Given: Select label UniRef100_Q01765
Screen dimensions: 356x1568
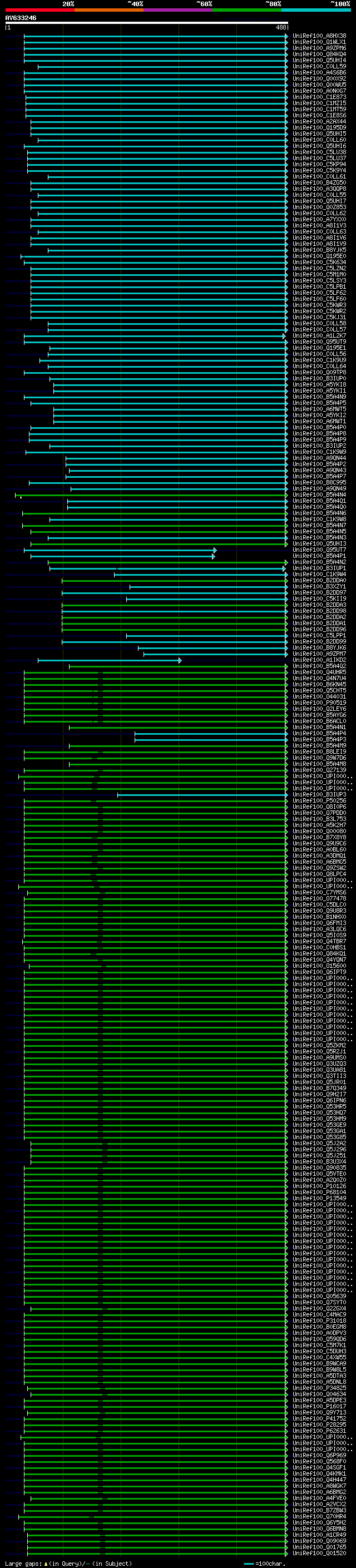Looking at the screenshot, I should point(319,1547).
